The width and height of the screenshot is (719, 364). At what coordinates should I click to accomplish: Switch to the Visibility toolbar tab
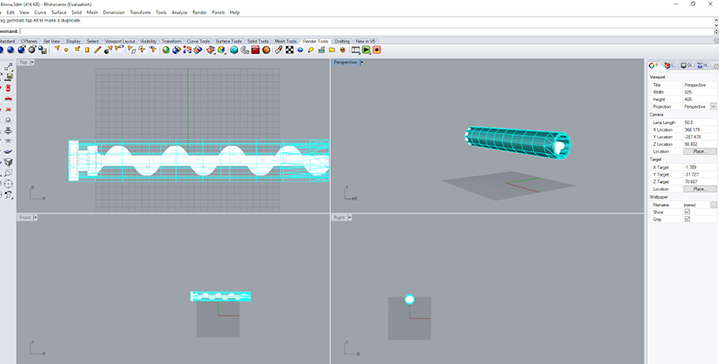148,41
